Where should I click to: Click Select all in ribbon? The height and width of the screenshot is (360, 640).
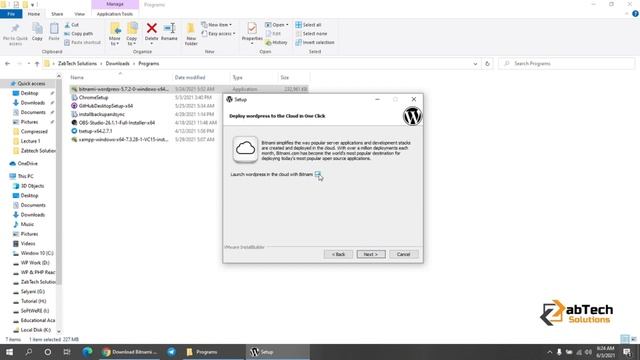pos(308,25)
